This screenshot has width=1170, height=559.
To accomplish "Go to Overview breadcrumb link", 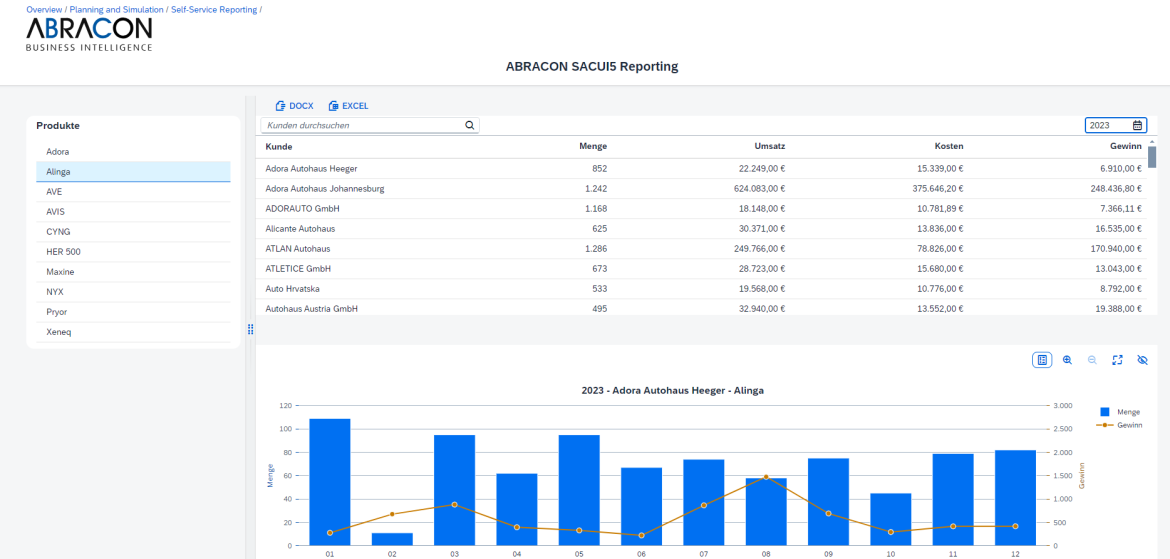I will pos(44,9).
